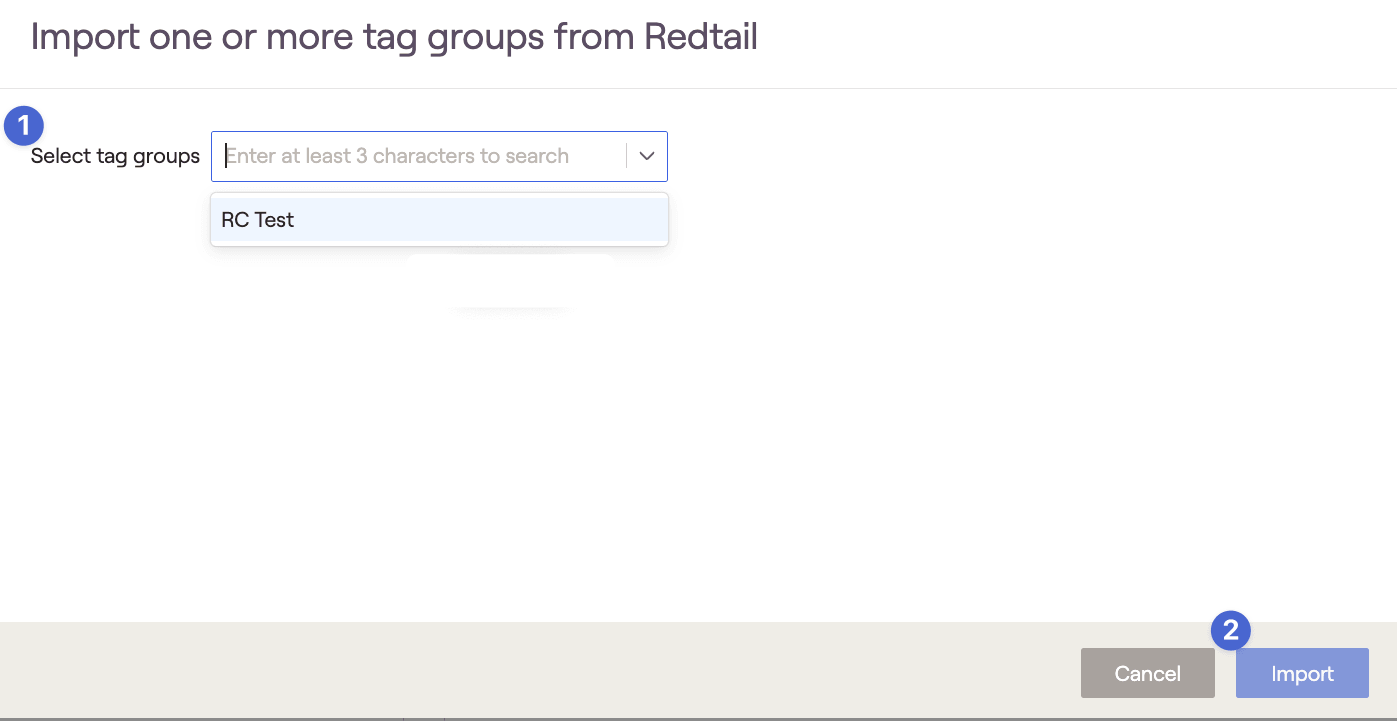The image size is (1397, 721).
Task: Click the 'Enter at least 3 characters' placeholder
Action: [397, 156]
